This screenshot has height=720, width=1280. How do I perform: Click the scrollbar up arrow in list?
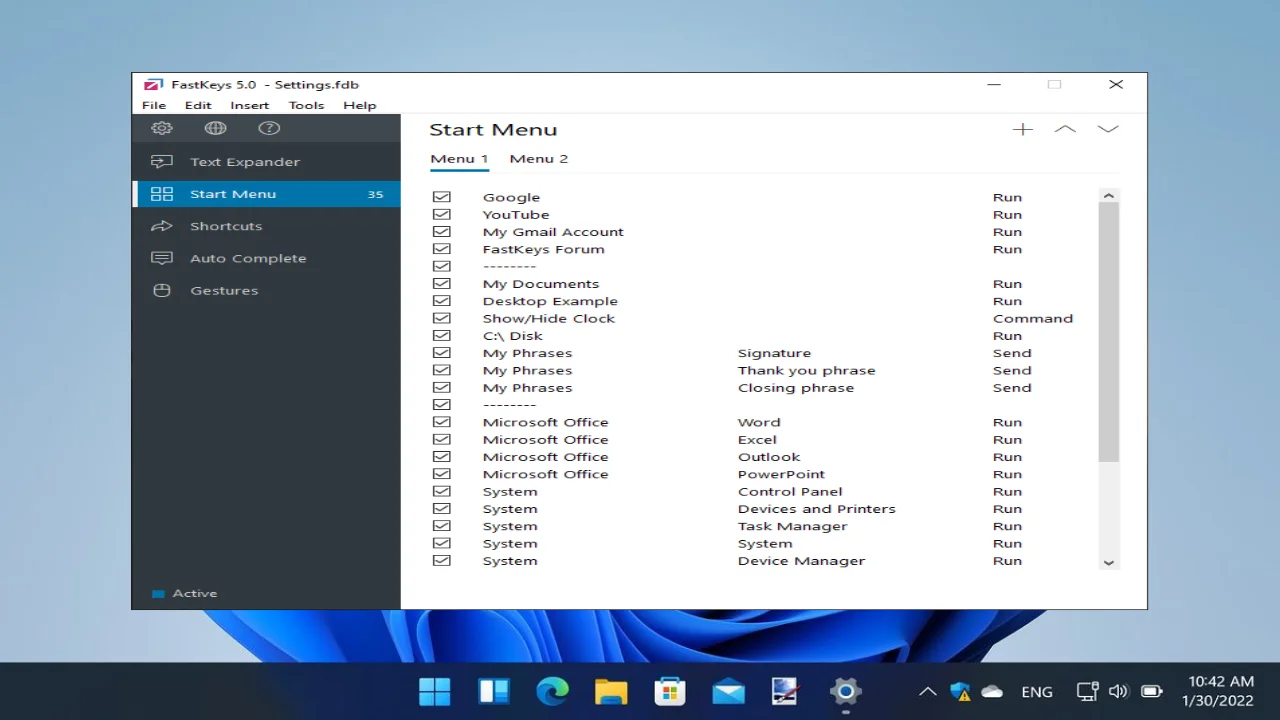[1108, 196]
